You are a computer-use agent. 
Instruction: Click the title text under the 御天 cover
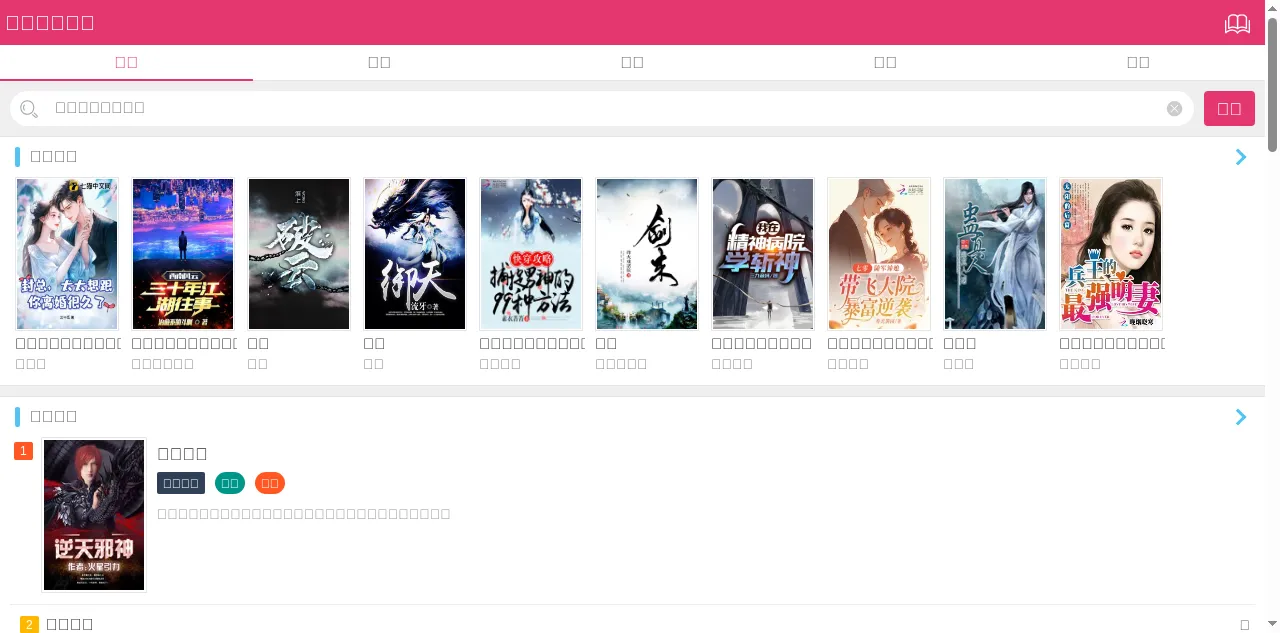tap(374, 343)
